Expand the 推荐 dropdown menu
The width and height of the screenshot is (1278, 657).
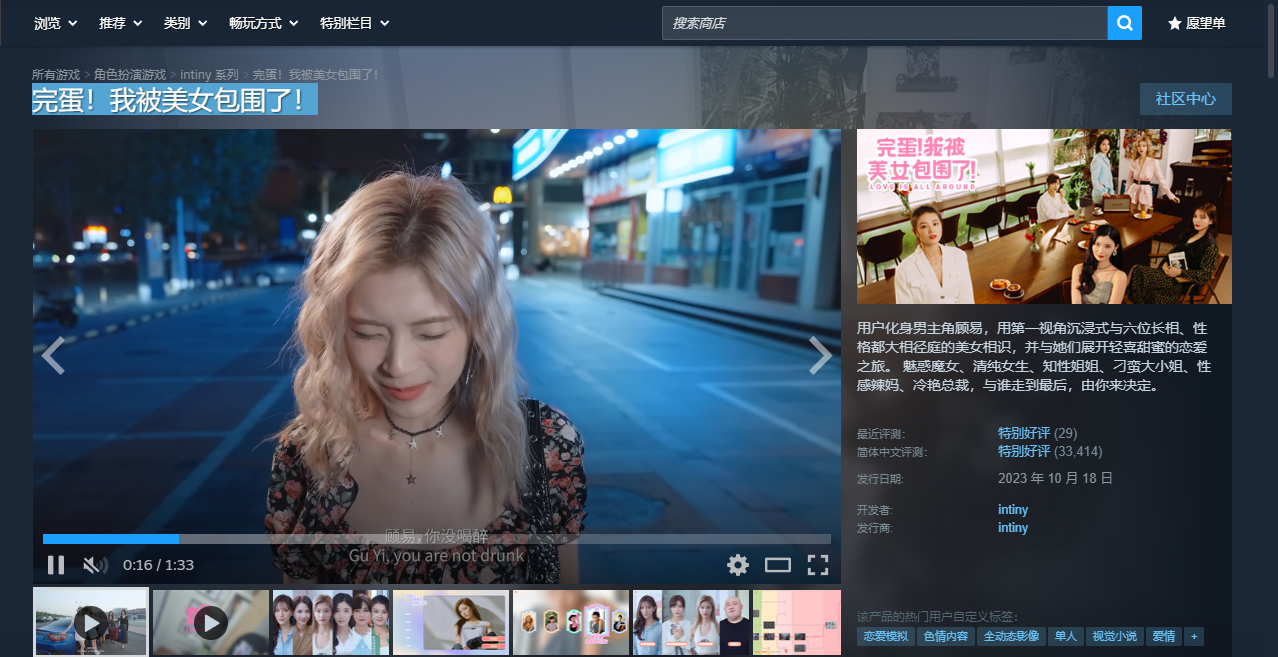(x=120, y=23)
